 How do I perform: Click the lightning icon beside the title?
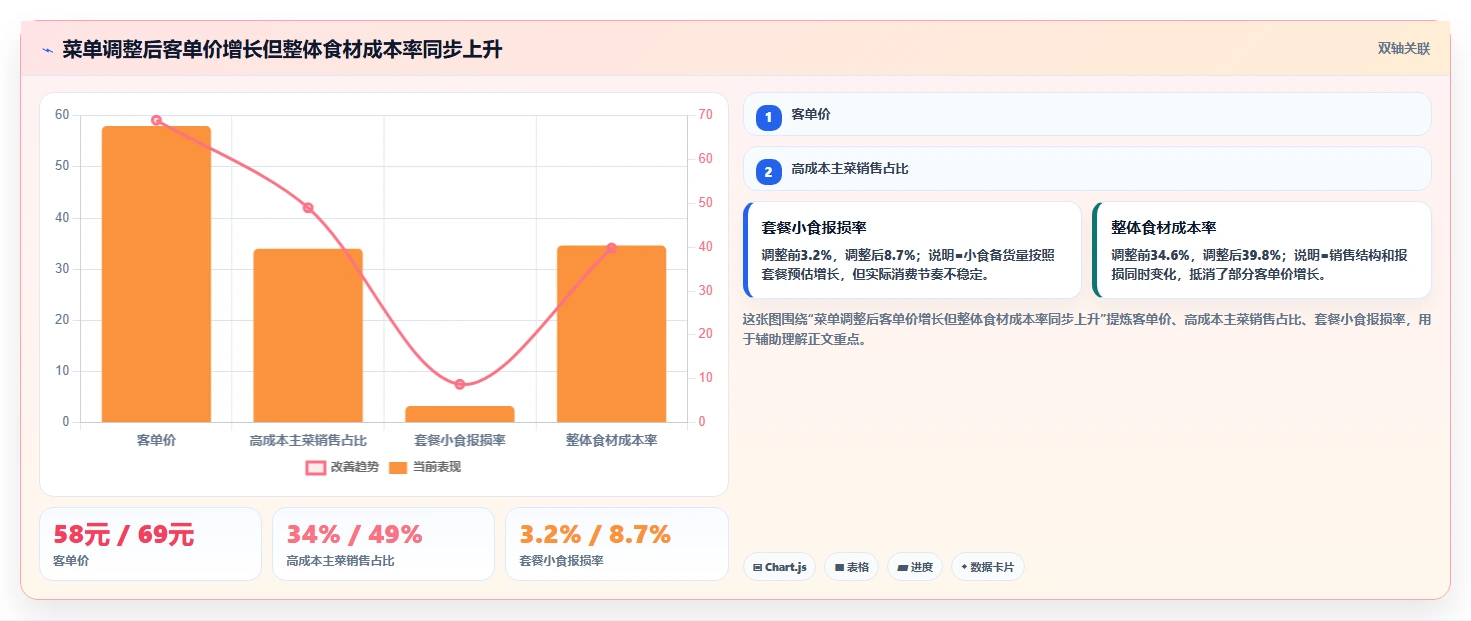coord(47,50)
